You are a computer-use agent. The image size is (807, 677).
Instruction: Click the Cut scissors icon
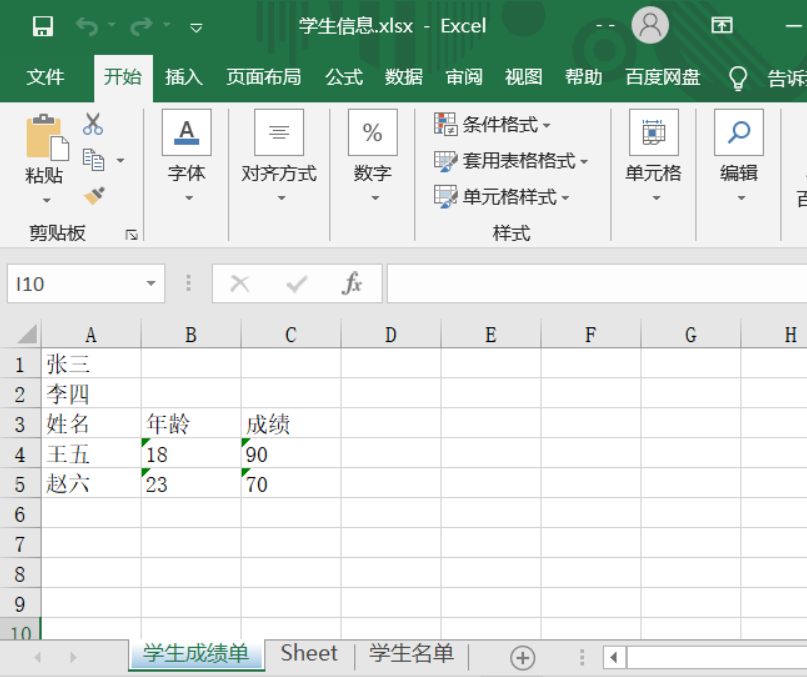(x=93, y=124)
